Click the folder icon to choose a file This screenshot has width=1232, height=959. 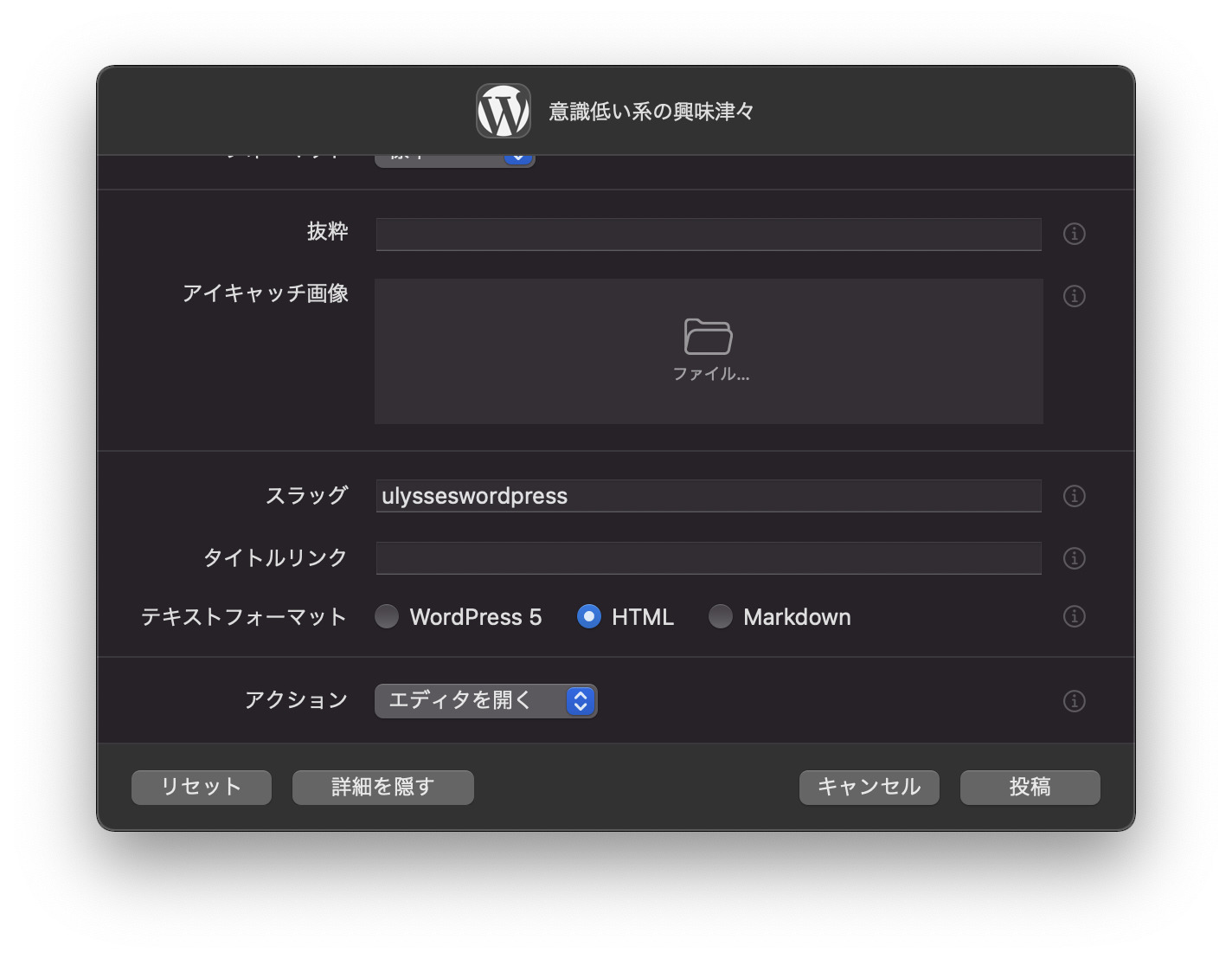coord(708,337)
